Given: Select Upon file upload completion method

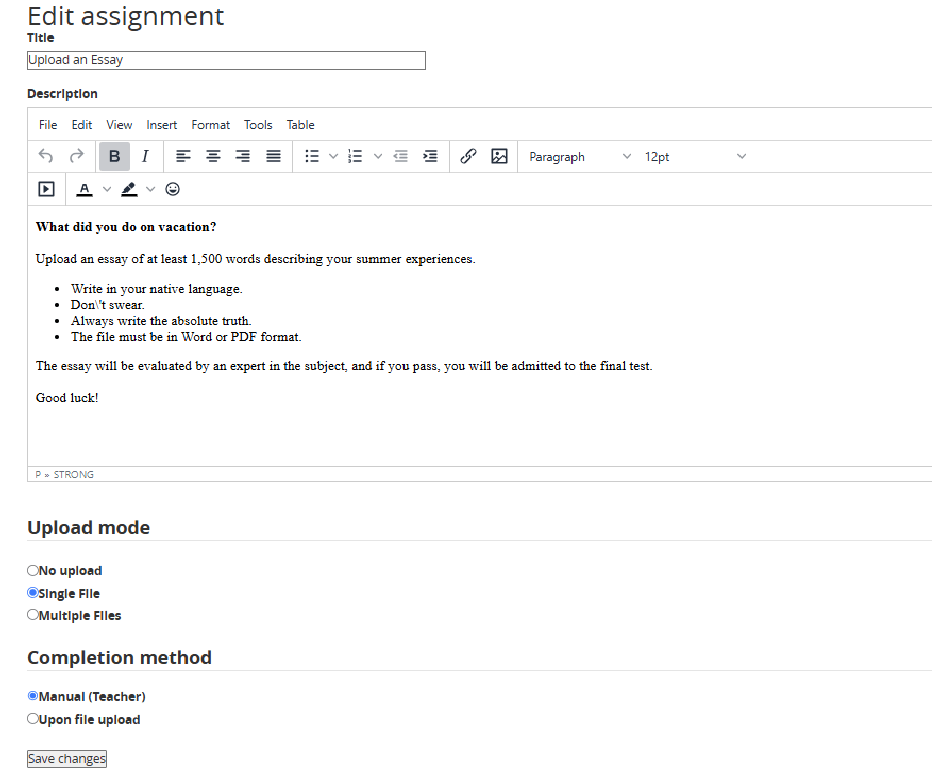Looking at the screenshot, I should (x=33, y=719).
